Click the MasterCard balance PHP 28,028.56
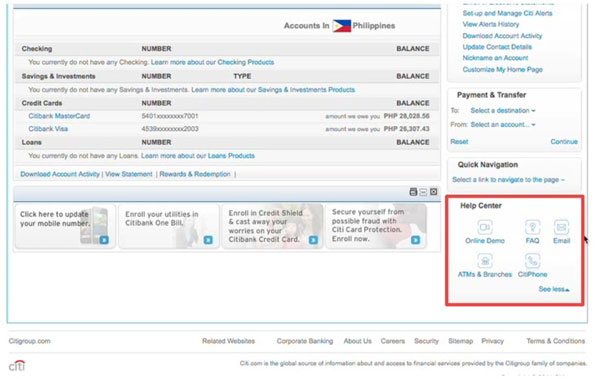The width and height of the screenshot is (600, 379). pos(406,116)
